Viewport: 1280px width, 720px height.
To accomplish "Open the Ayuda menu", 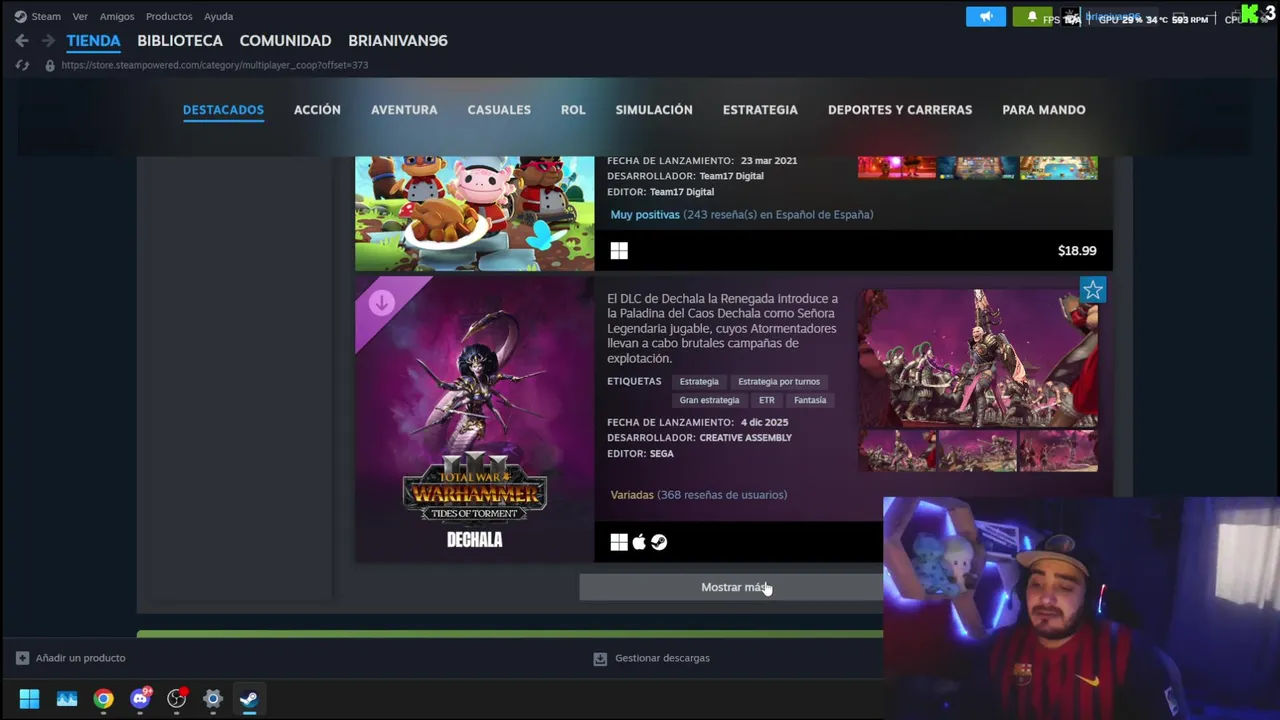I will 218,16.
